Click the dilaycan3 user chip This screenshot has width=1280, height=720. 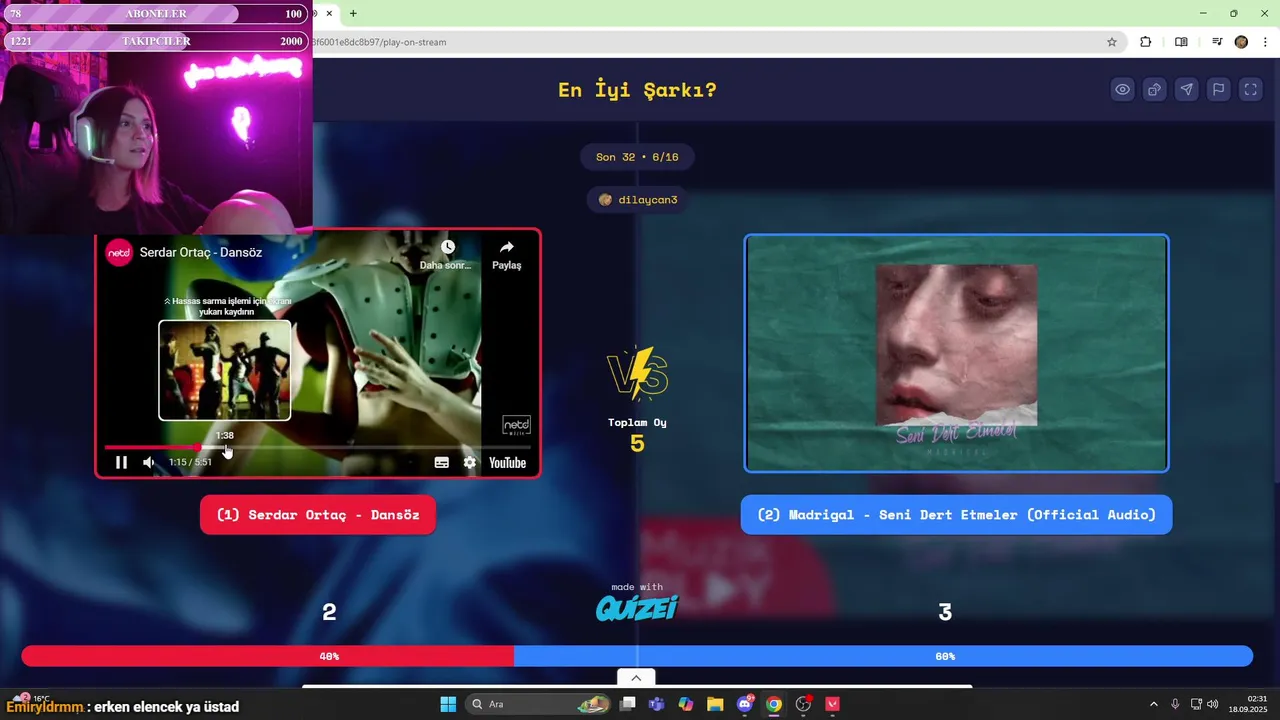[x=637, y=200]
